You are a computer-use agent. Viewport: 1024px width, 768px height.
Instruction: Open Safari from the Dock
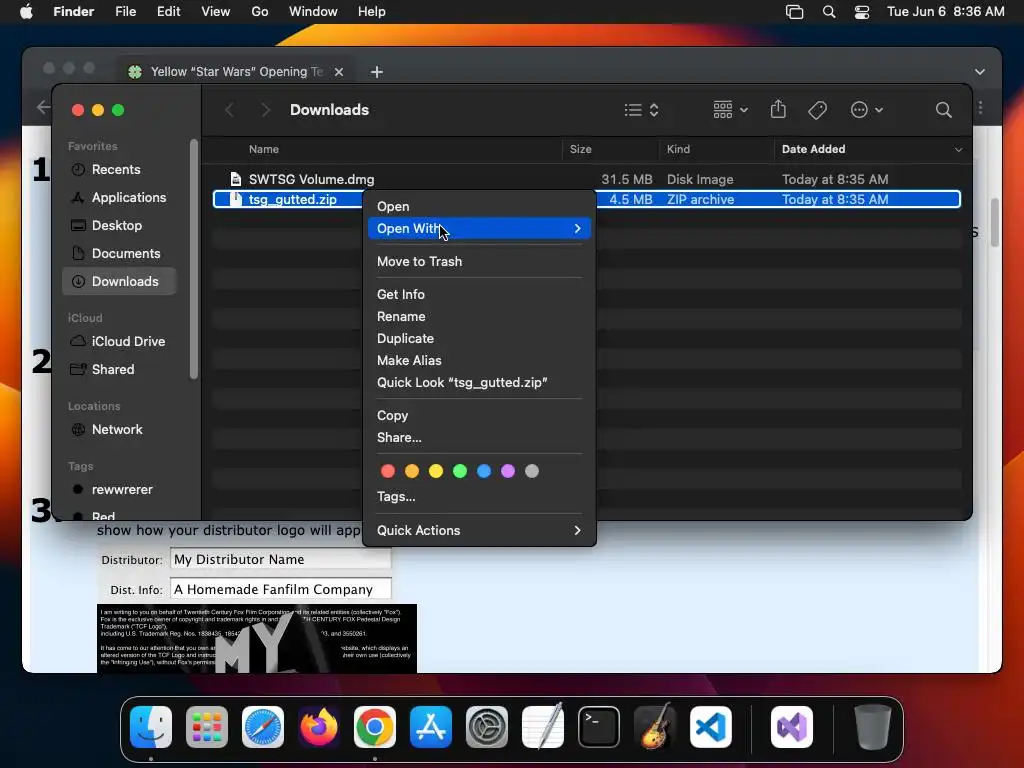pos(263,727)
